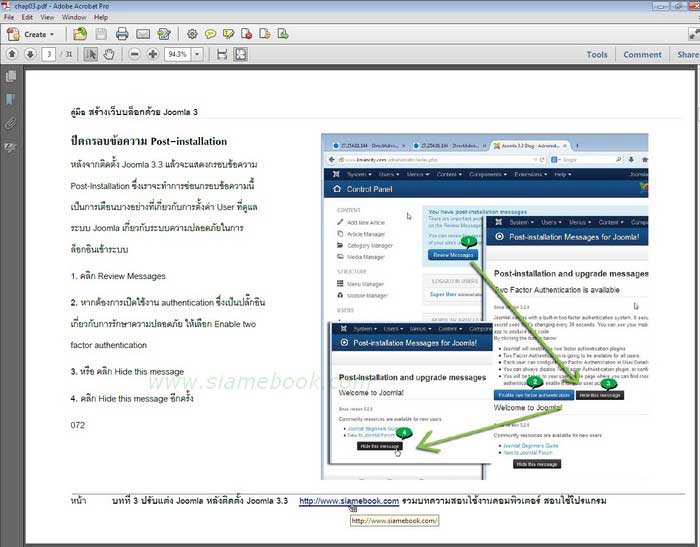
Task: Click the '/ 31' total page count
Action: (66, 54)
